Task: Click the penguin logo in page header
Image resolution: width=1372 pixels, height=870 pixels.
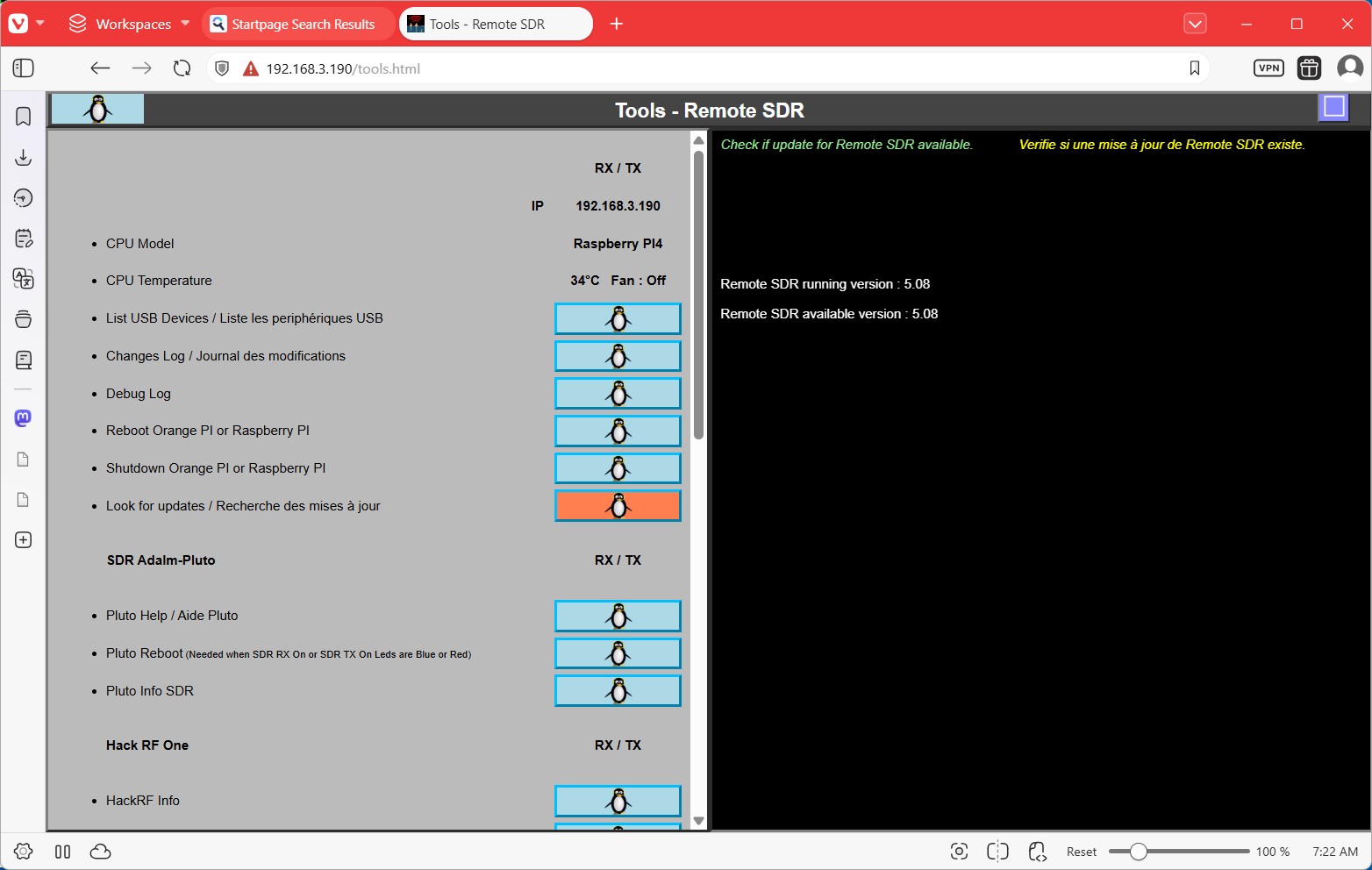Action: tap(97, 109)
